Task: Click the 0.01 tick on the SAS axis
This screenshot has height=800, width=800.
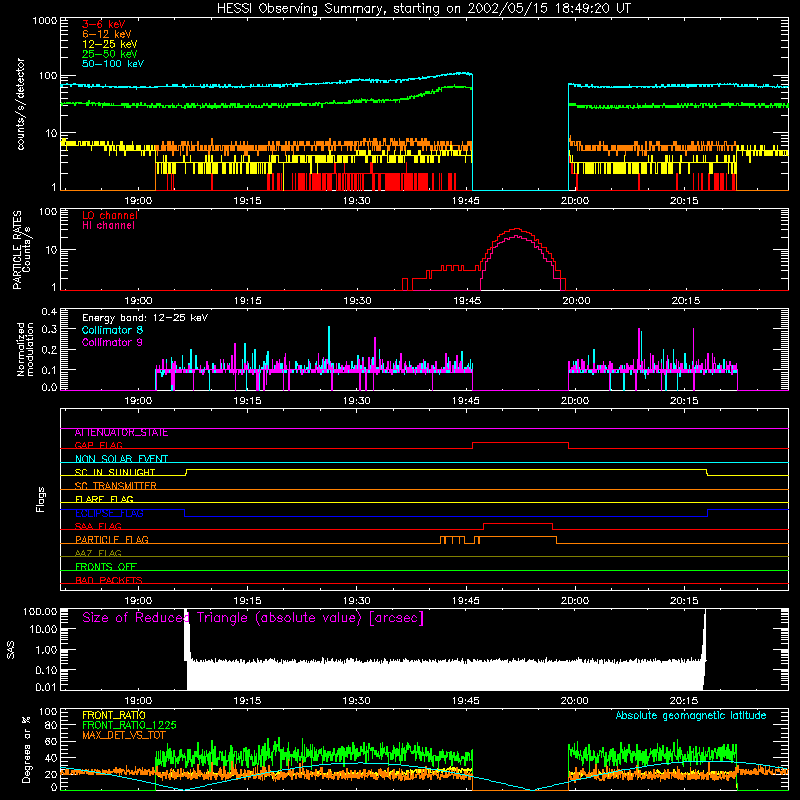Action: 46,687
